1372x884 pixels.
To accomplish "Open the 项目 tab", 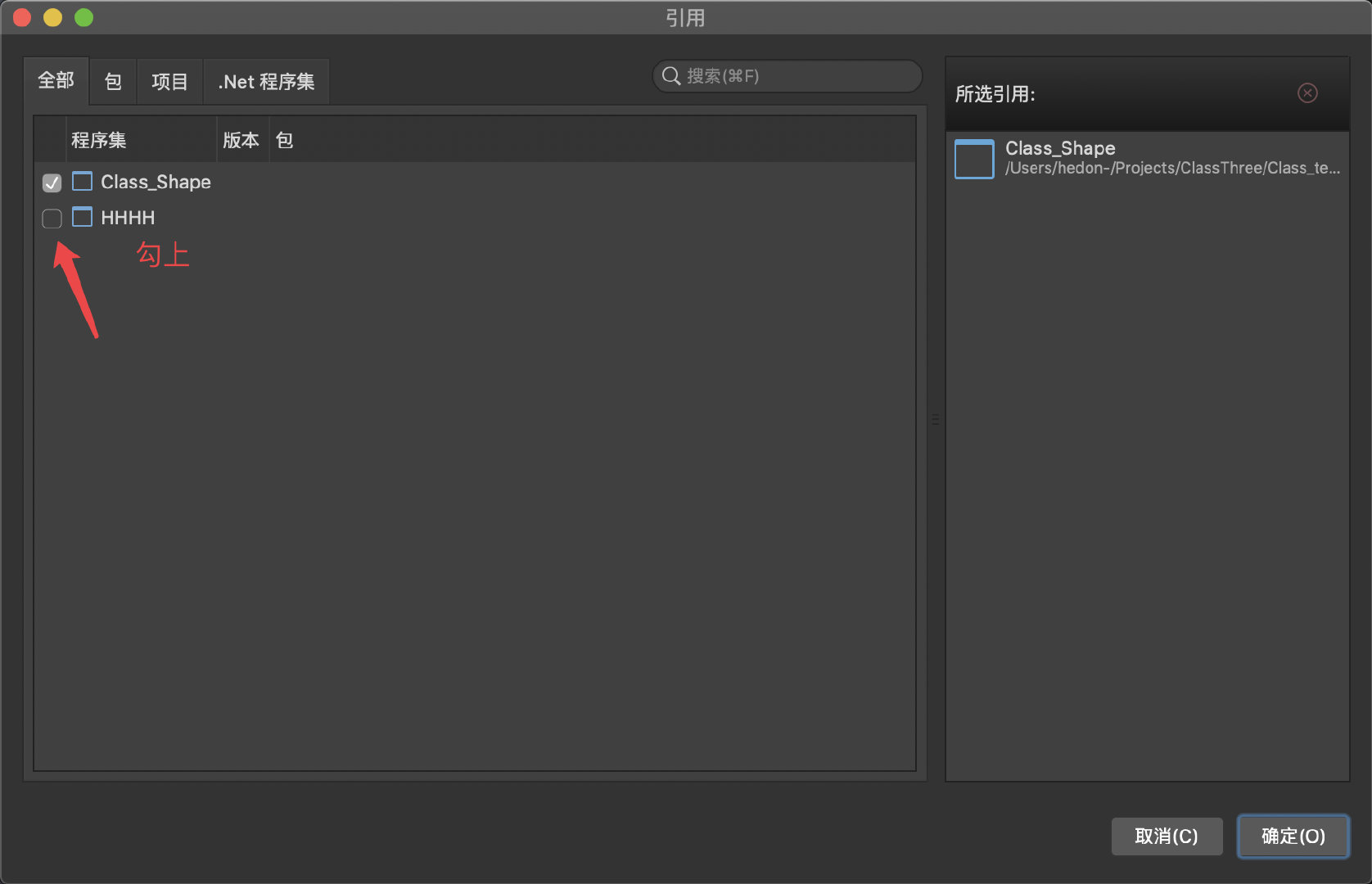I will pos(169,82).
